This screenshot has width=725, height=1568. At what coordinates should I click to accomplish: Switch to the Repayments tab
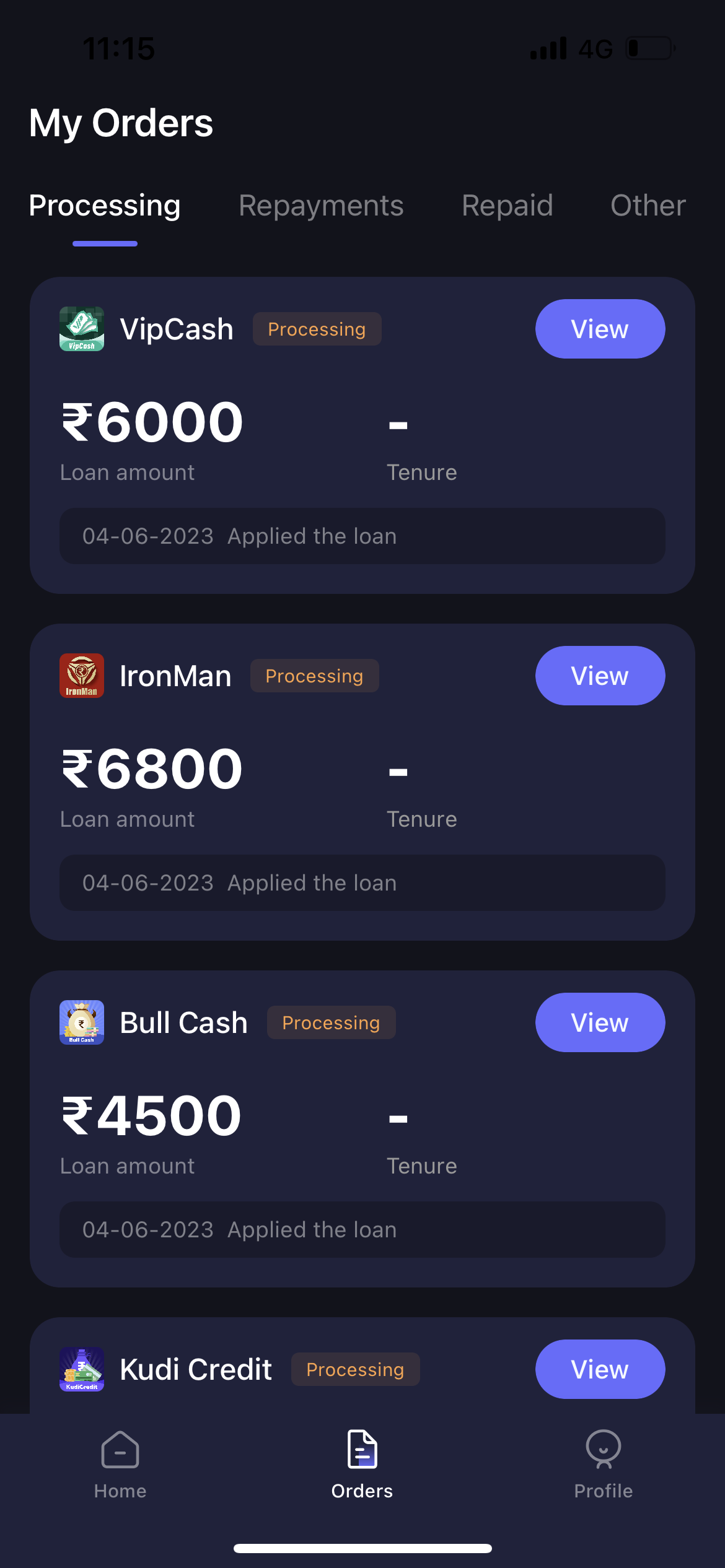point(321,206)
